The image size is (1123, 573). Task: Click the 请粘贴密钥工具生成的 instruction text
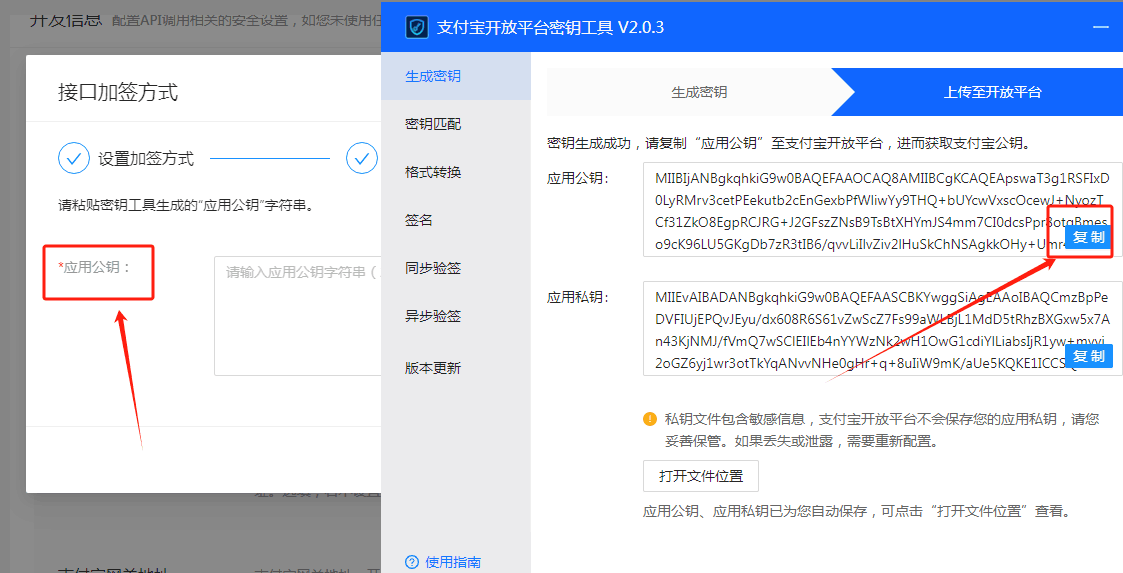coord(186,206)
